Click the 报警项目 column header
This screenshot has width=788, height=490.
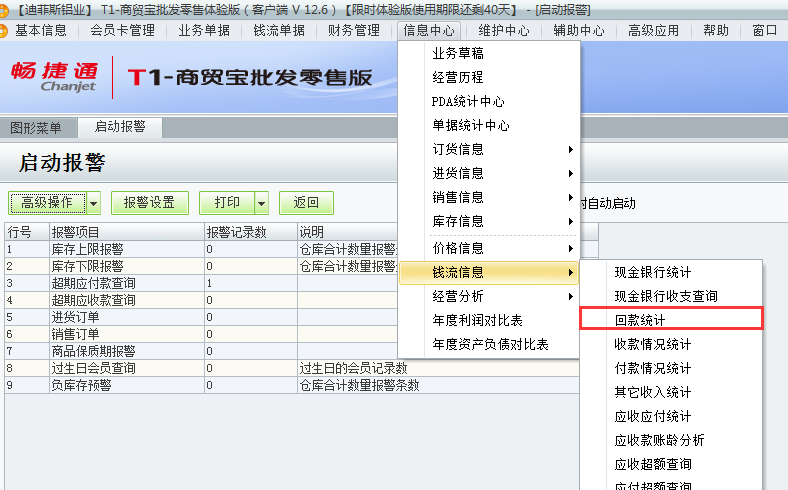click(127, 232)
